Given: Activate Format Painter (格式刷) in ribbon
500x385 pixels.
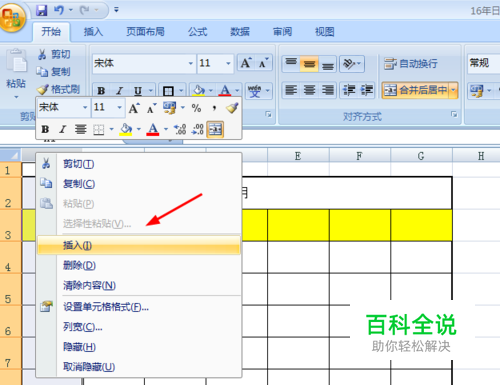Looking at the screenshot, I should click(x=58, y=89).
